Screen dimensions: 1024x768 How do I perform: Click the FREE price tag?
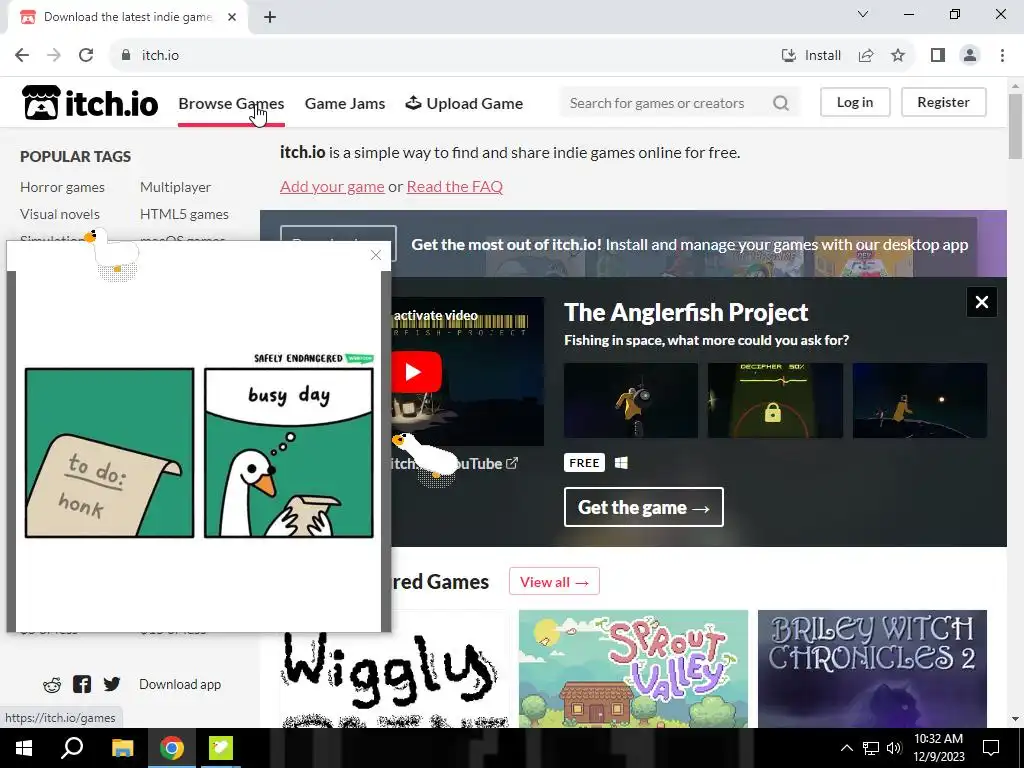click(x=584, y=462)
